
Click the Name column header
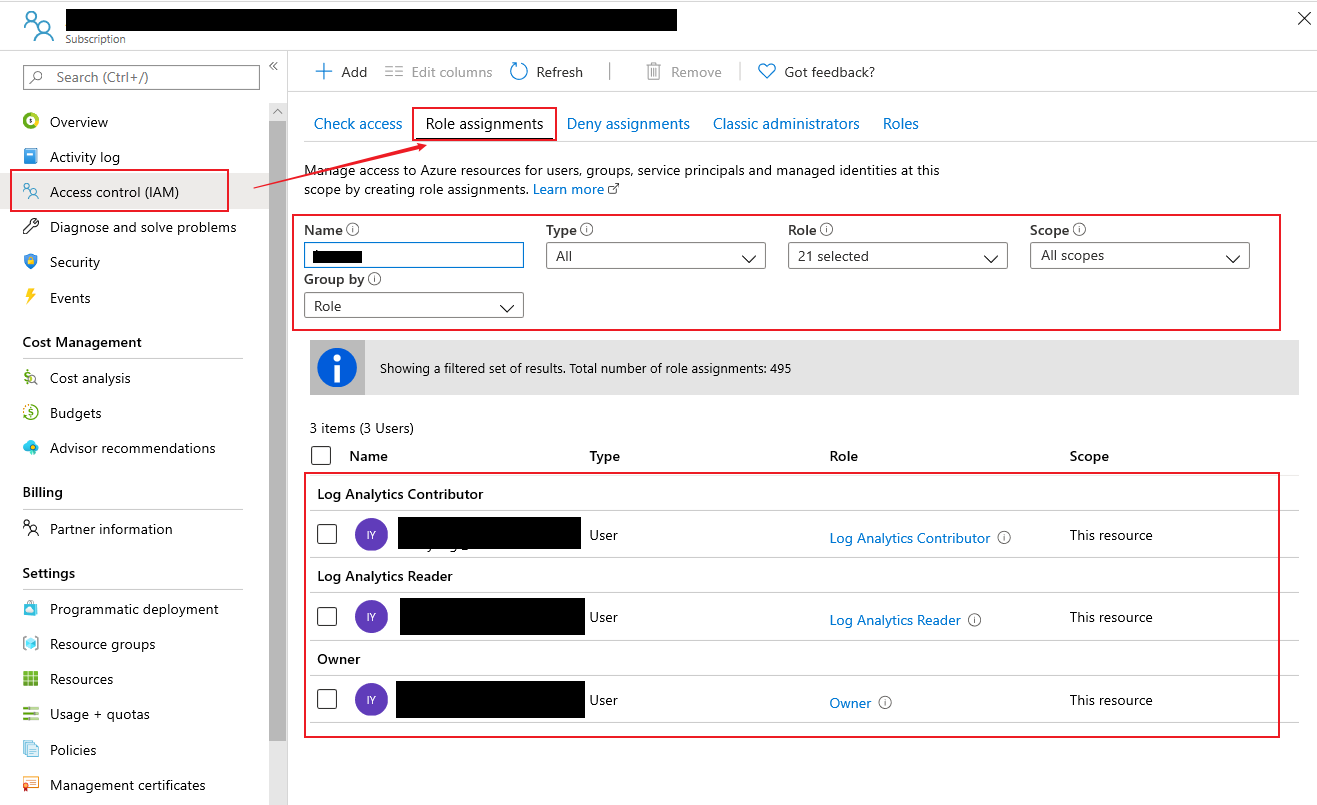click(x=368, y=456)
